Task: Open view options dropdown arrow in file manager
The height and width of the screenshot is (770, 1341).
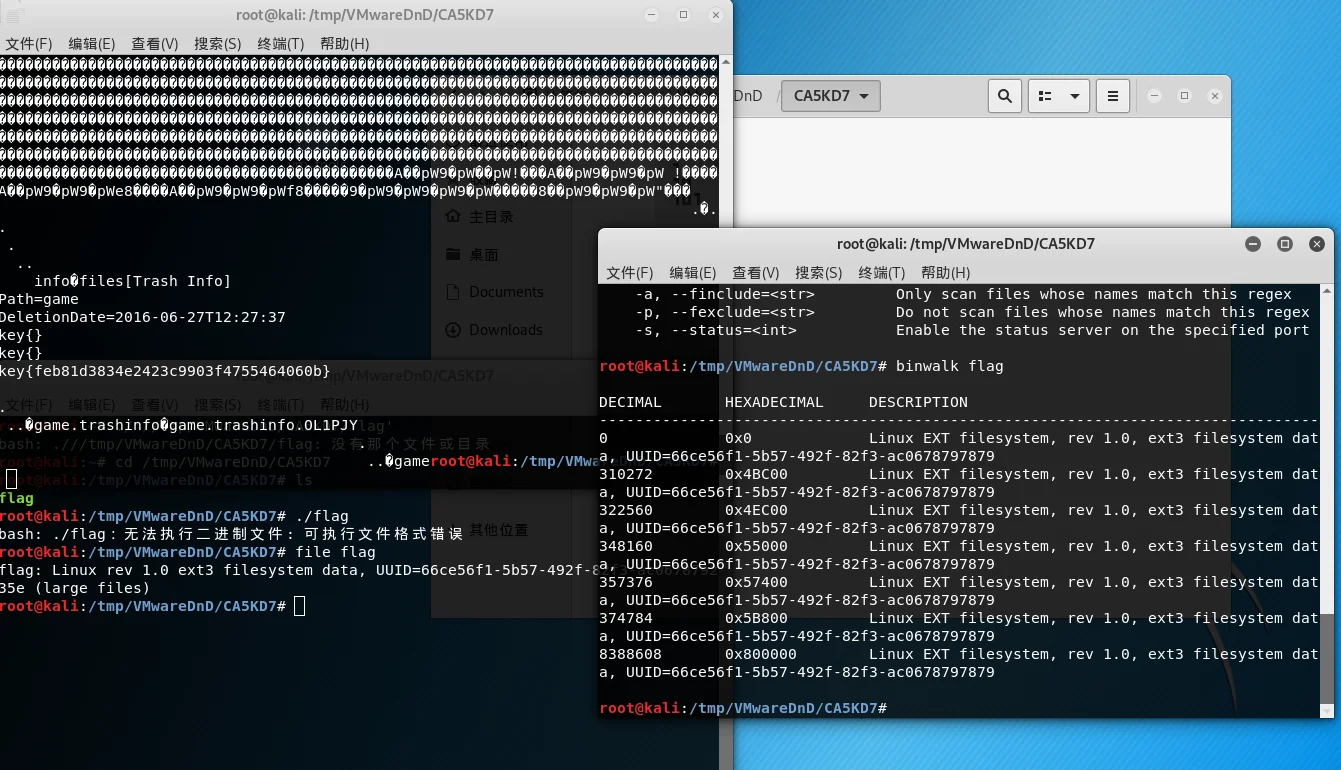Action: click(1075, 96)
